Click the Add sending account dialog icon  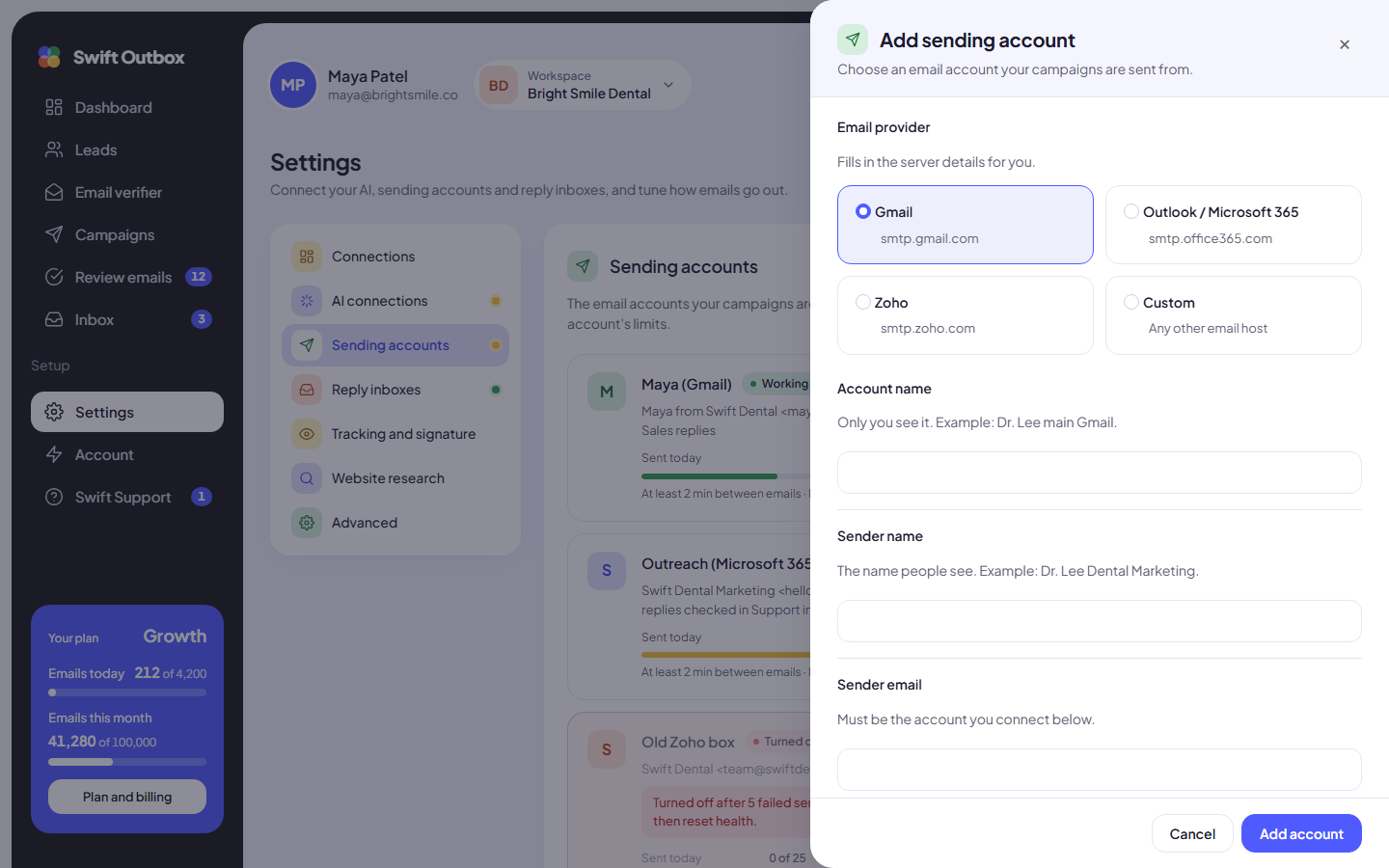tap(853, 40)
